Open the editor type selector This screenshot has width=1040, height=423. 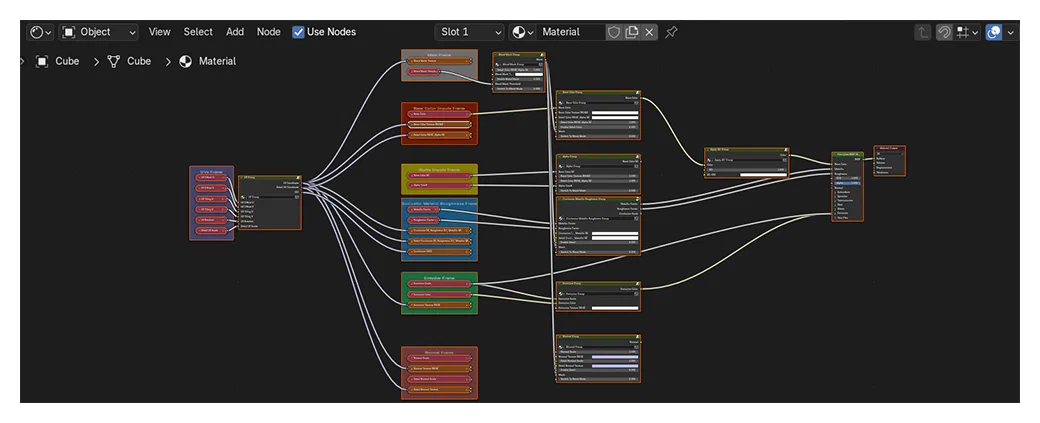tap(40, 32)
